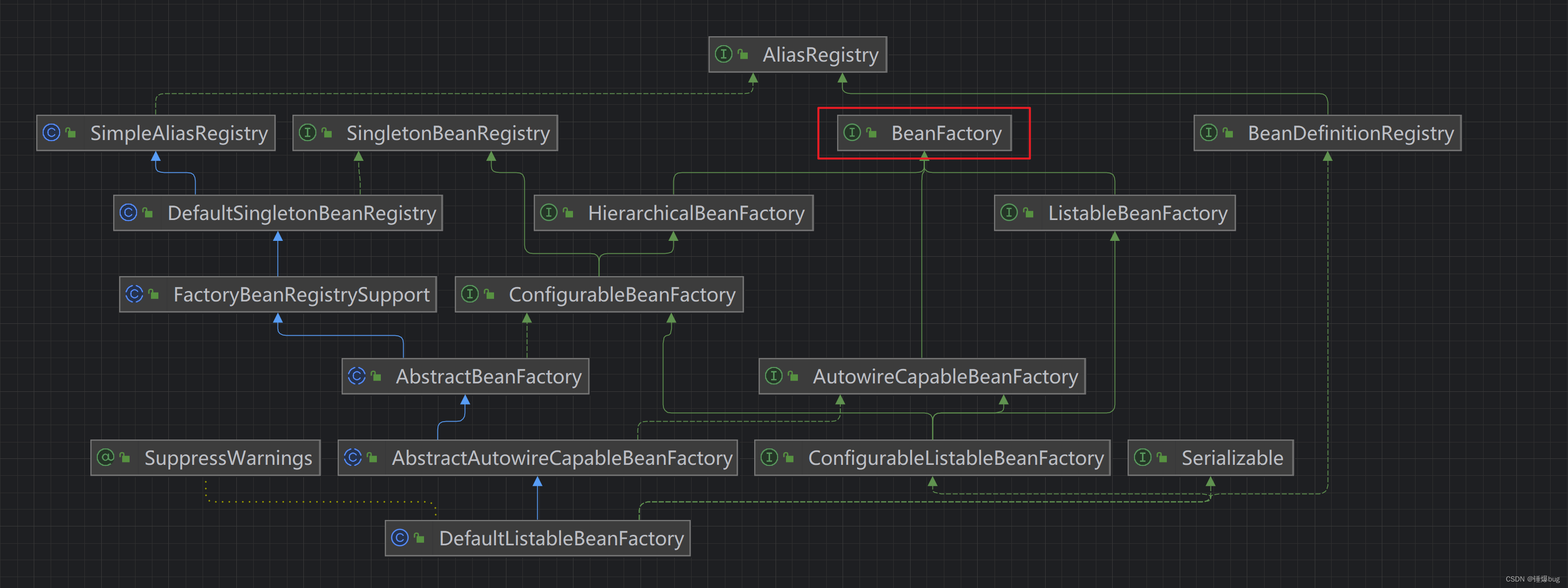Click the interface icon of AliasRegistry node
This screenshot has width=1568, height=588.
click(x=723, y=54)
